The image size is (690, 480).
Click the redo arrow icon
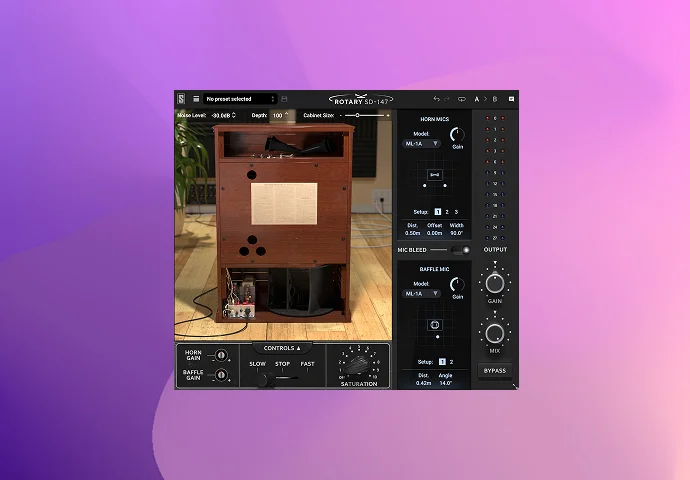[447, 99]
